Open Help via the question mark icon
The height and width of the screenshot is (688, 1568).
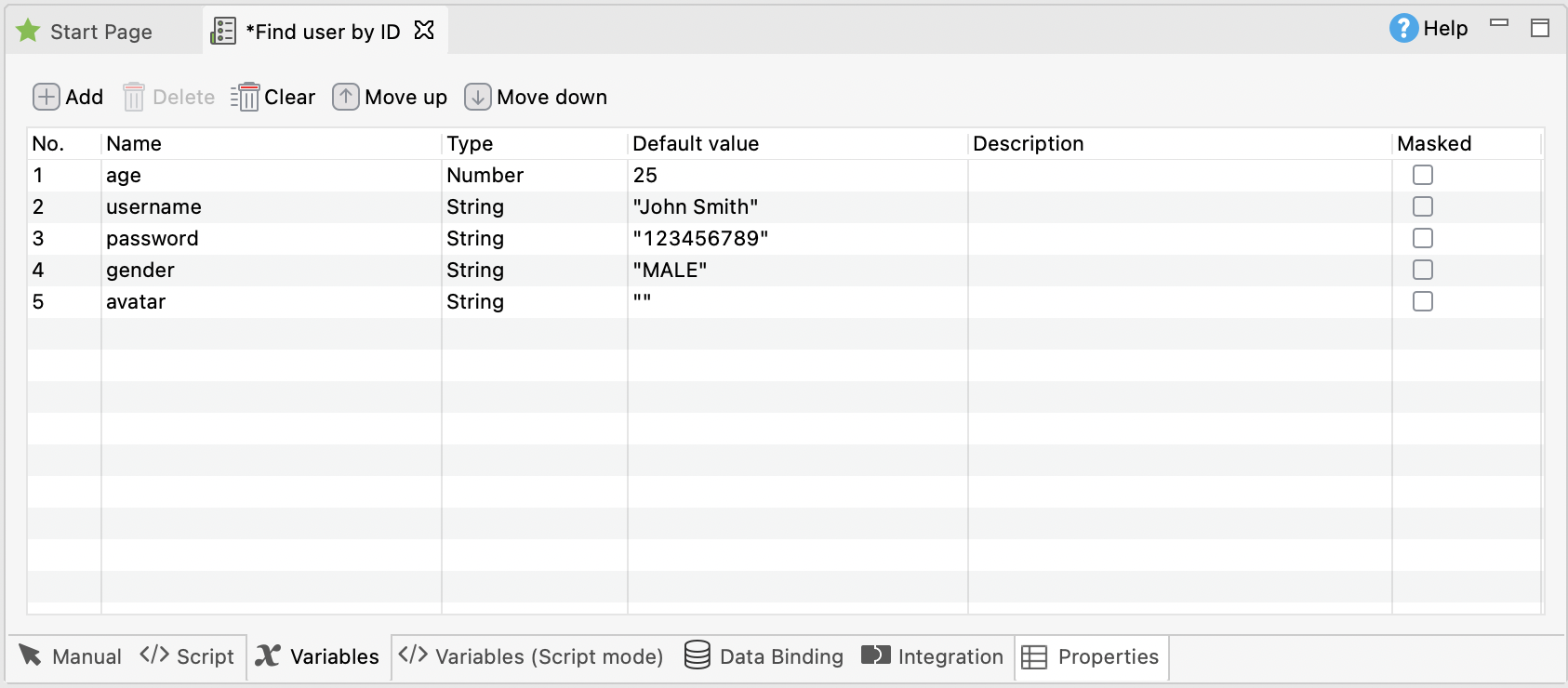pos(1403,29)
